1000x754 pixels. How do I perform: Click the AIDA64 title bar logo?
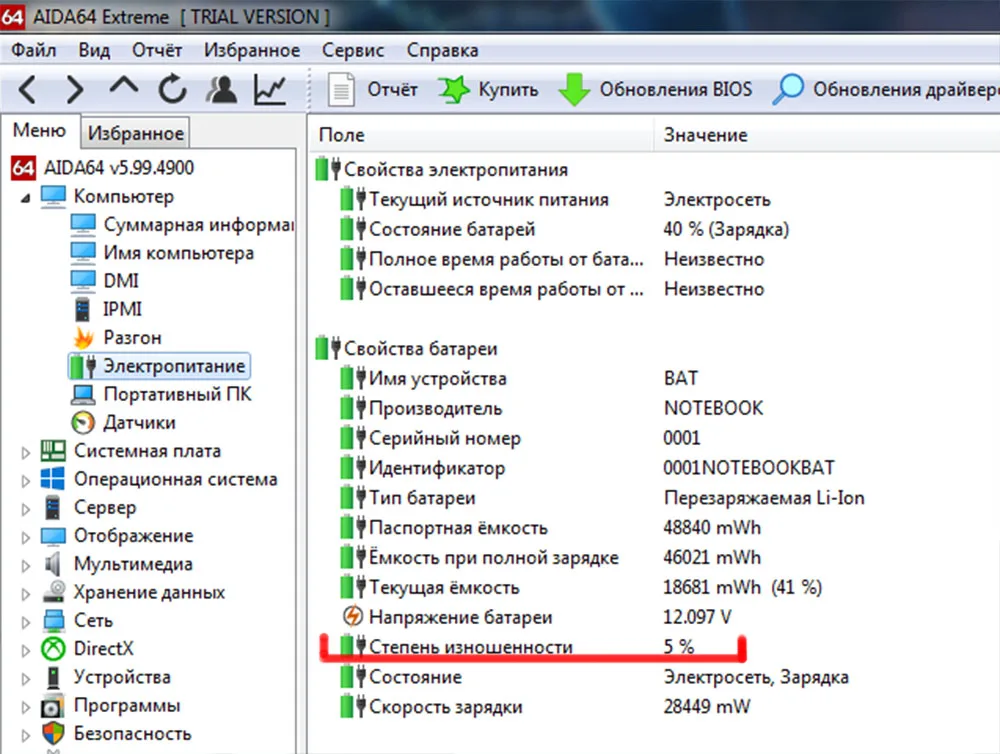pos(12,15)
